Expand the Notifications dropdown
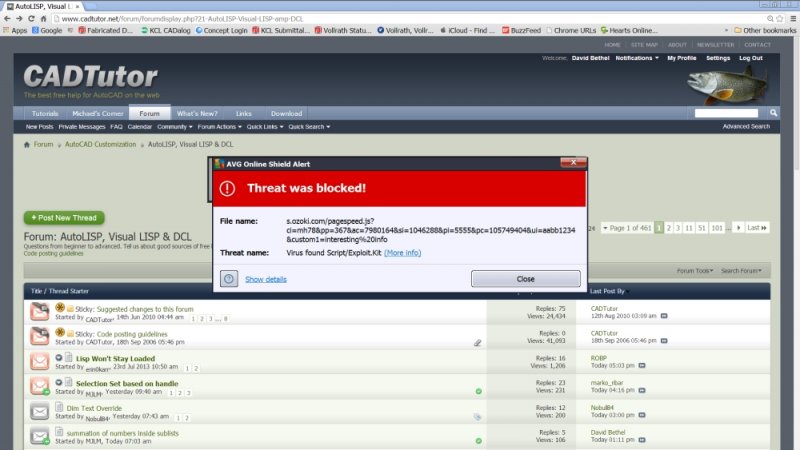Screen dimensions: 800x450 637,58
